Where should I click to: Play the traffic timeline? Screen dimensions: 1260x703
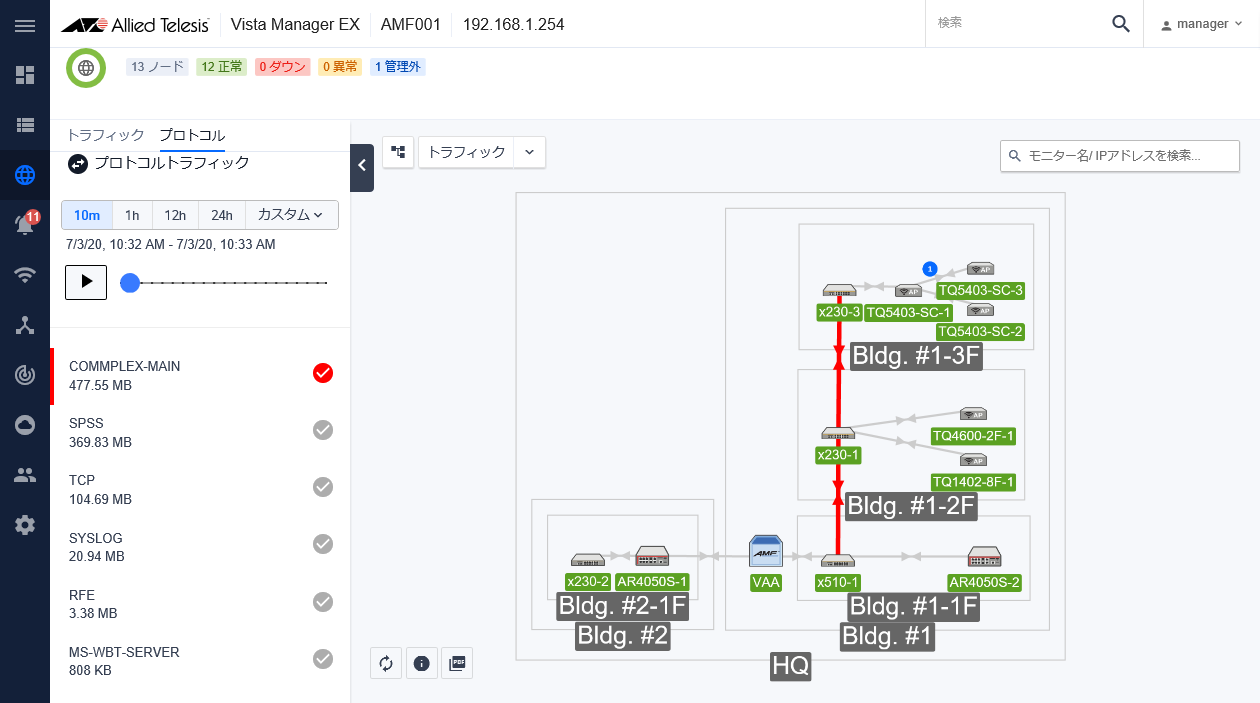click(x=86, y=282)
